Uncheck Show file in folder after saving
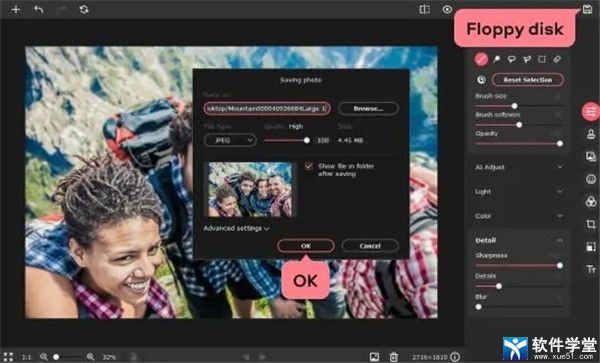Viewport: 600px width, 363px height. (308, 166)
